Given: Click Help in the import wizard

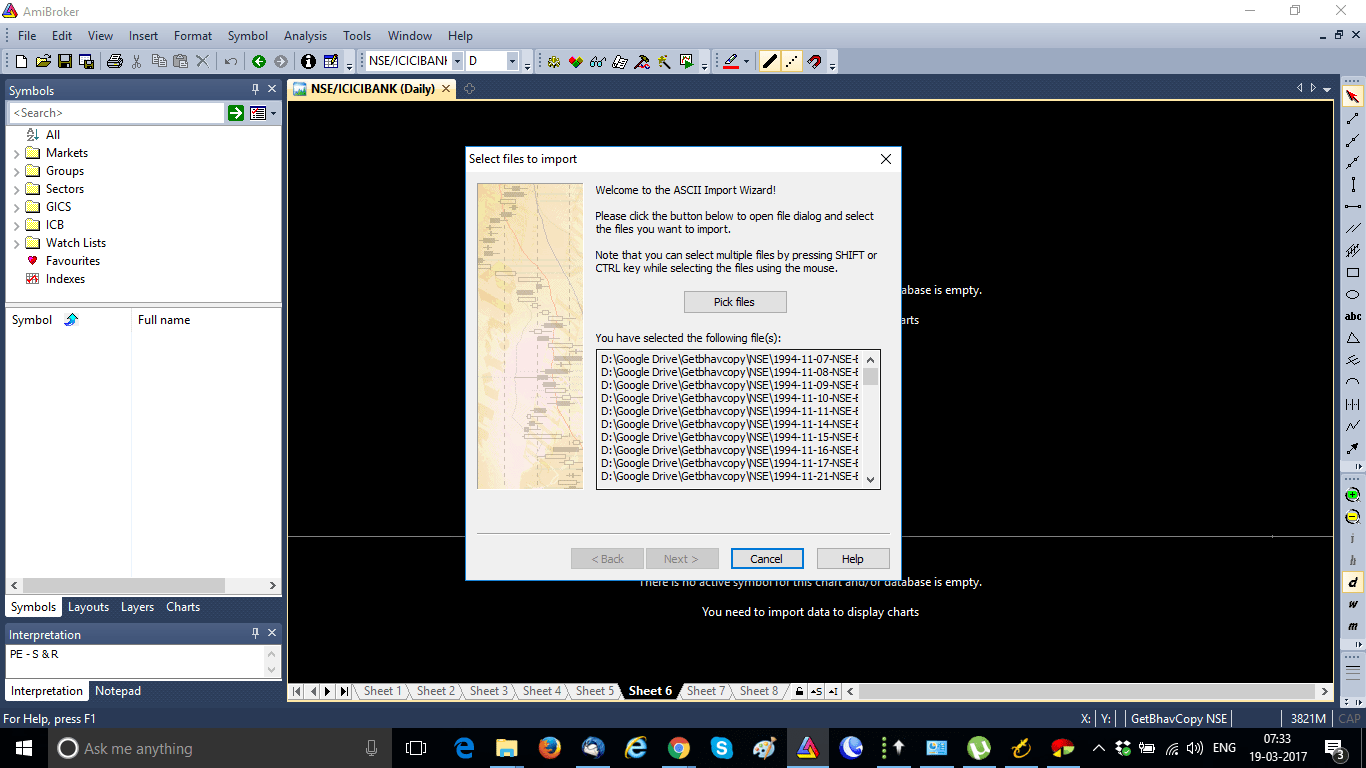Looking at the screenshot, I should (x=853, y=559).
